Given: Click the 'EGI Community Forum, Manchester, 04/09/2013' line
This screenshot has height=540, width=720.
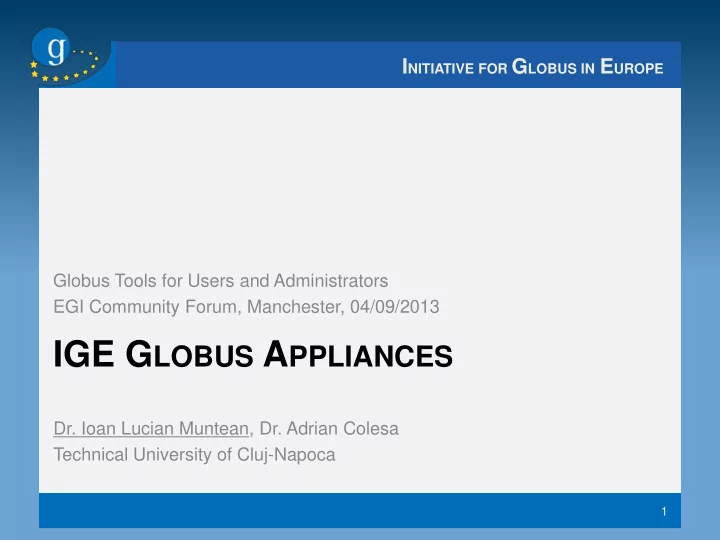Looking at the screenshot, I should (x=246, y=307).
